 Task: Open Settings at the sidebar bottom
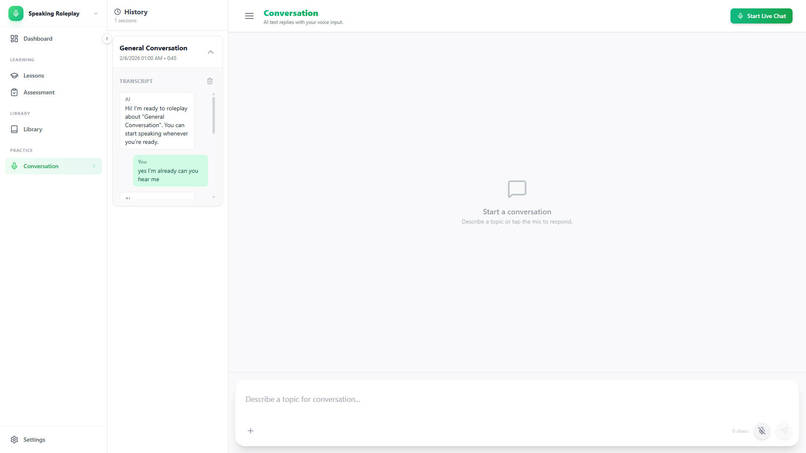point(53,440)
